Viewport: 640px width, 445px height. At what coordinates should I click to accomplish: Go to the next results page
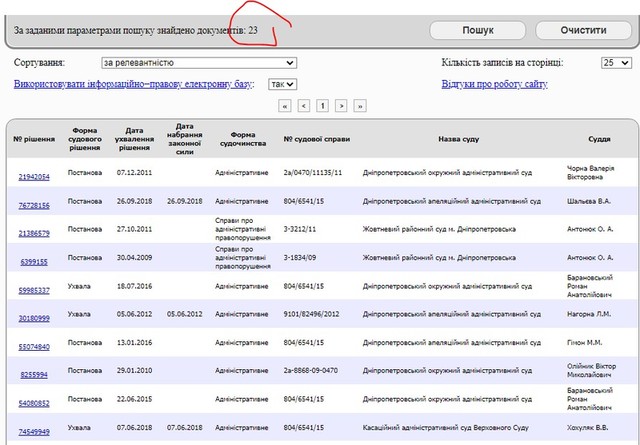point(341,105)
